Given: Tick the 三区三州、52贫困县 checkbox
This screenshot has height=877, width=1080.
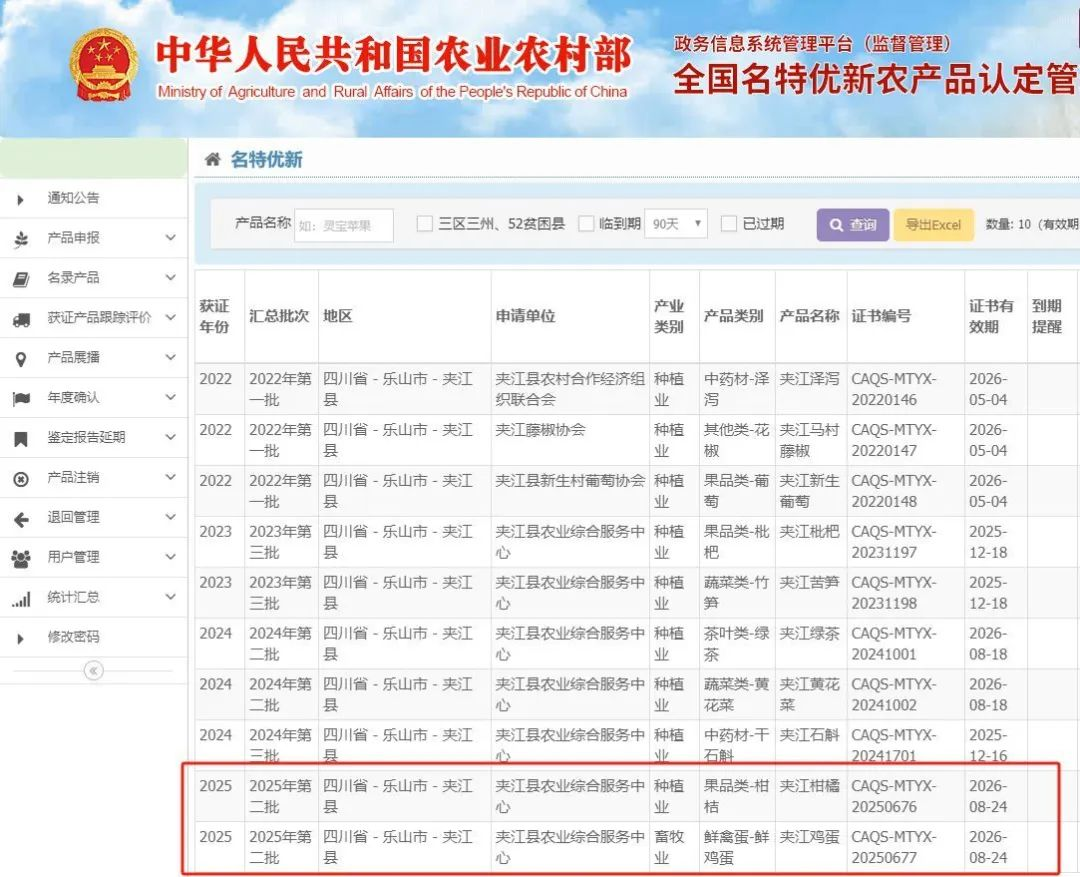Looking at the screenshot, I should pos(425,224).
